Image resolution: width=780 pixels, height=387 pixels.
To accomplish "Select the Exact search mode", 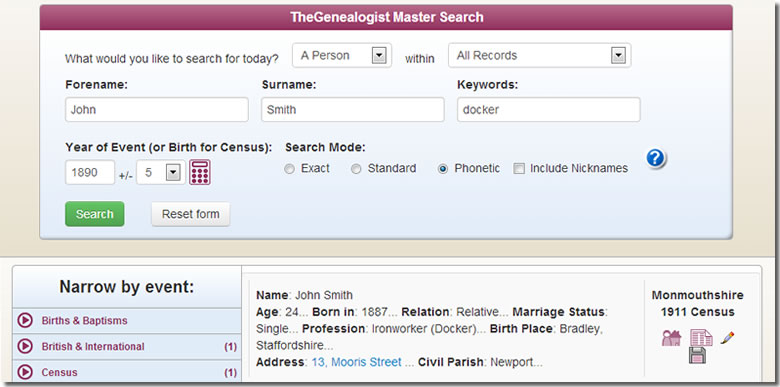I will 289,169.
